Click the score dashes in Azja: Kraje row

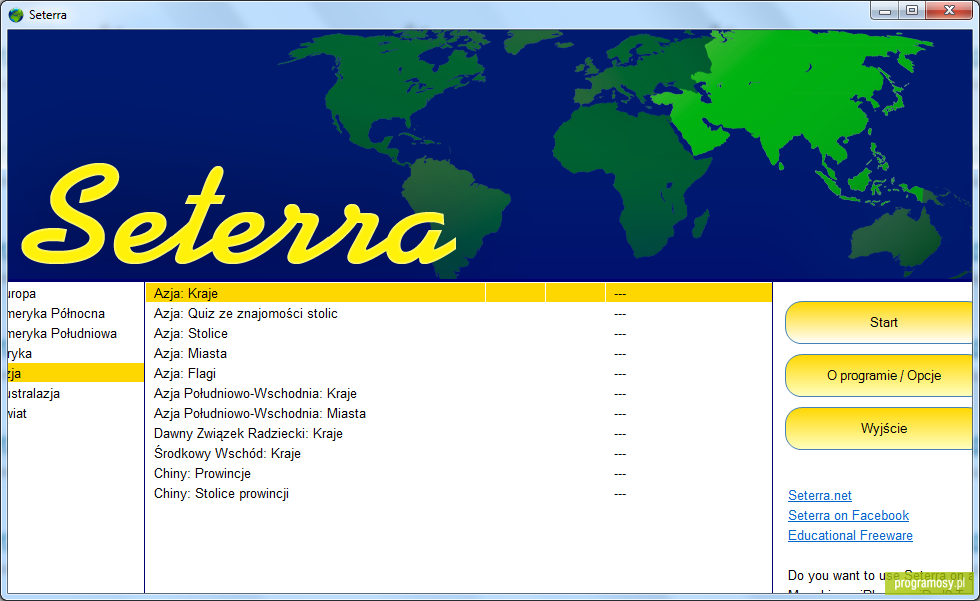click(619, 294)
